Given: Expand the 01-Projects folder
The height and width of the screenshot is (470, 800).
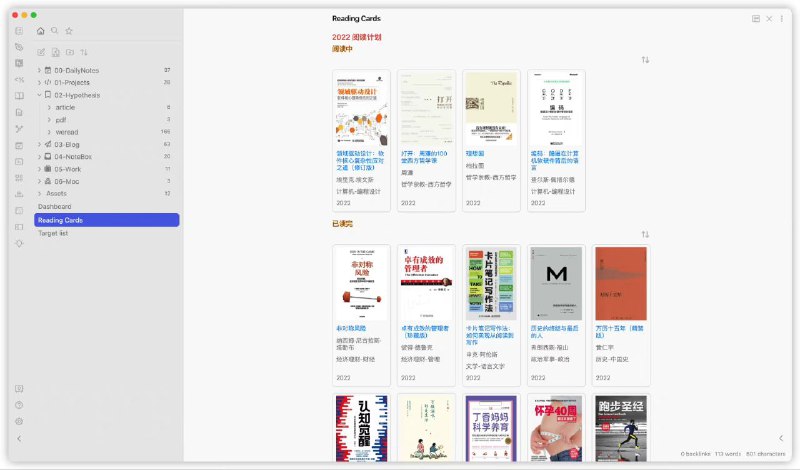Looking at the screenshot, I should 39,82.
